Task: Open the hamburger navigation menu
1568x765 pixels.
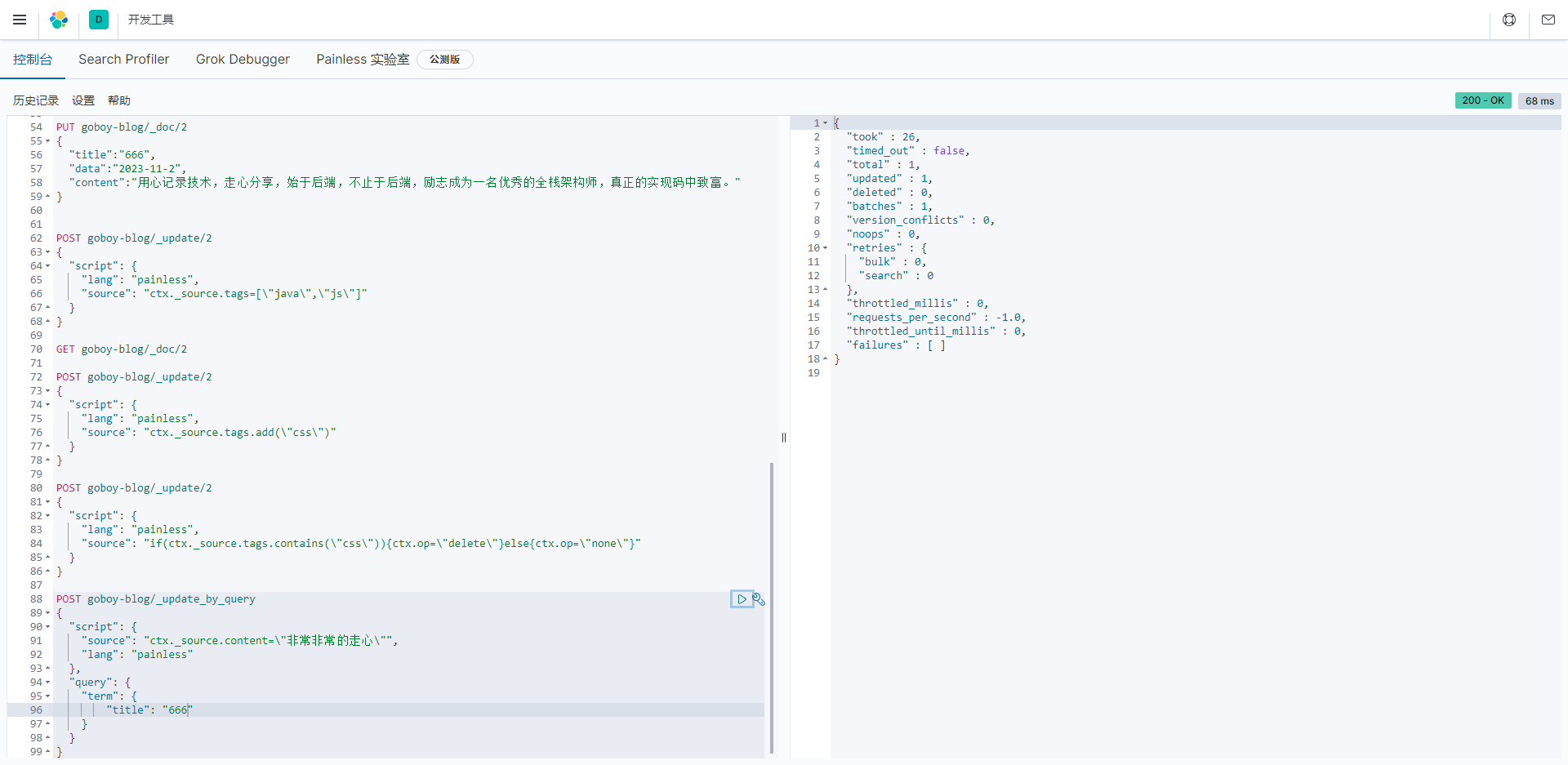Action: [x=20, y=20]
